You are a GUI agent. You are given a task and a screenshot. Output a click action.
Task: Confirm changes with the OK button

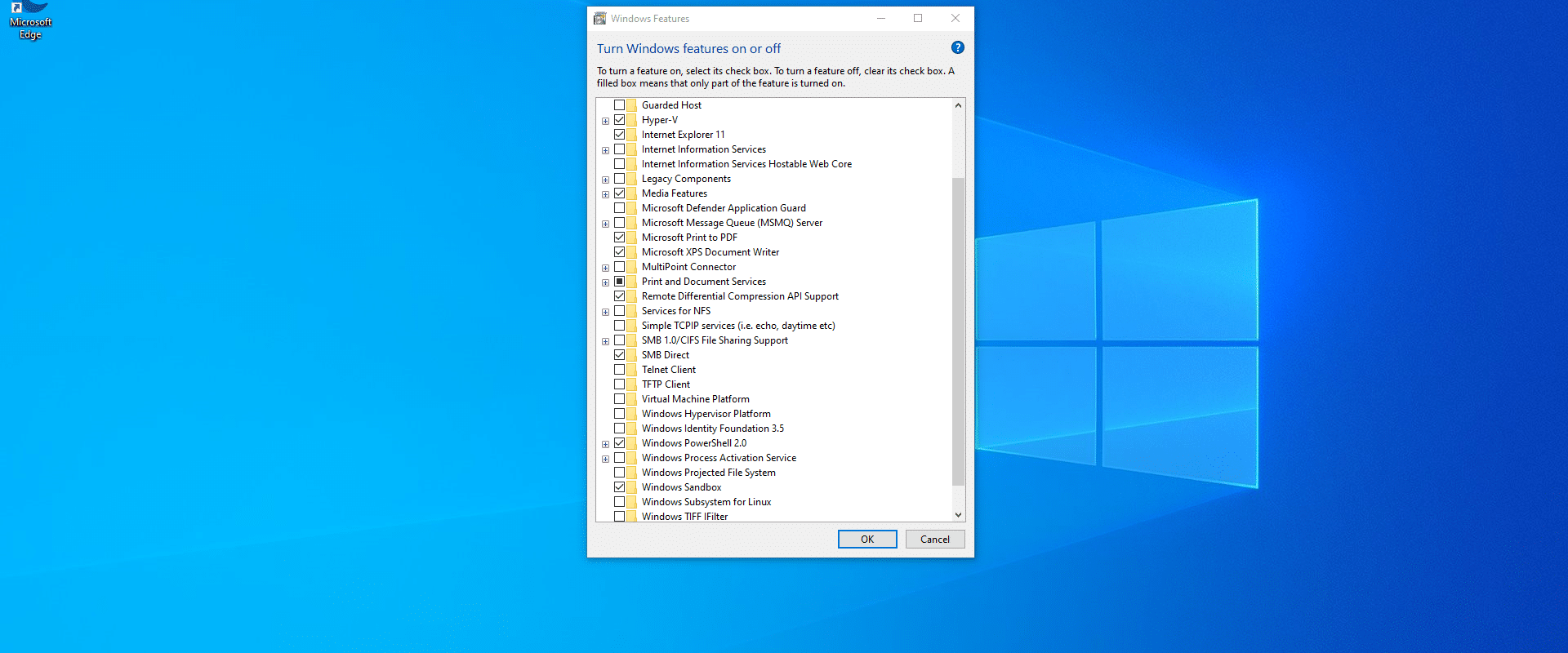click(867, 540)
